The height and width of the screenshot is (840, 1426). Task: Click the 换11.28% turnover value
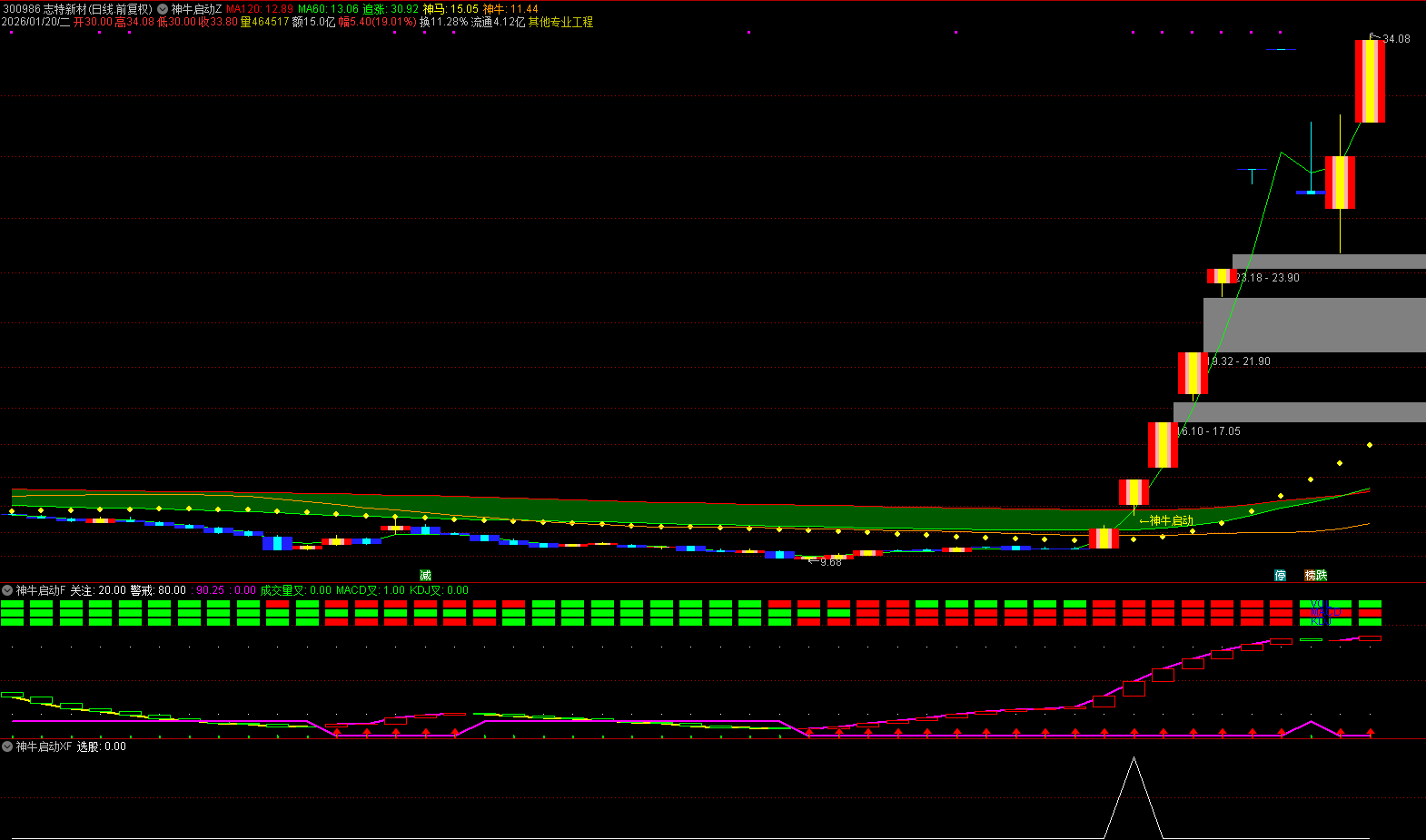[443, 22]
